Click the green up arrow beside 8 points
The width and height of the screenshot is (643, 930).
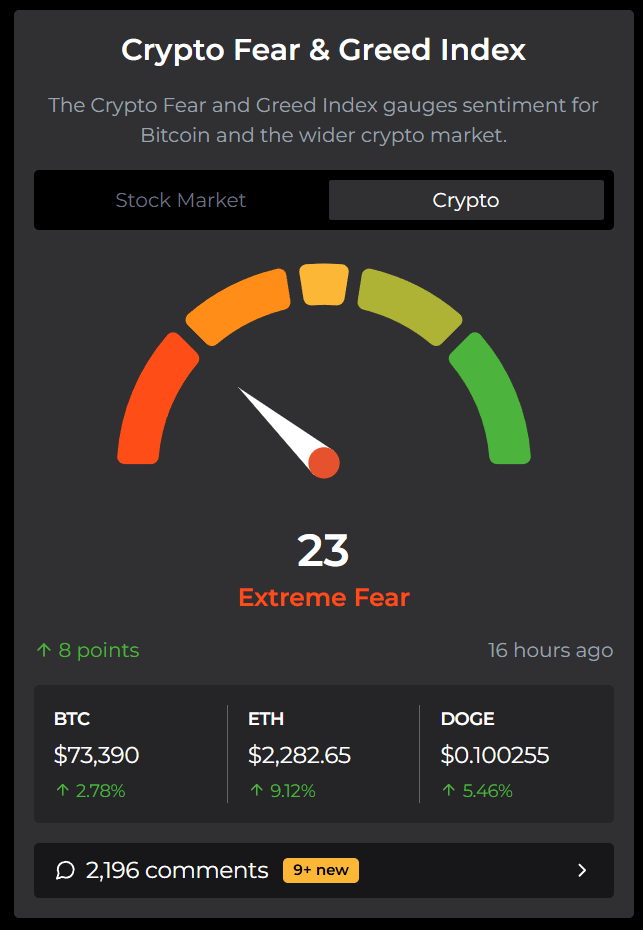point(43,650)
